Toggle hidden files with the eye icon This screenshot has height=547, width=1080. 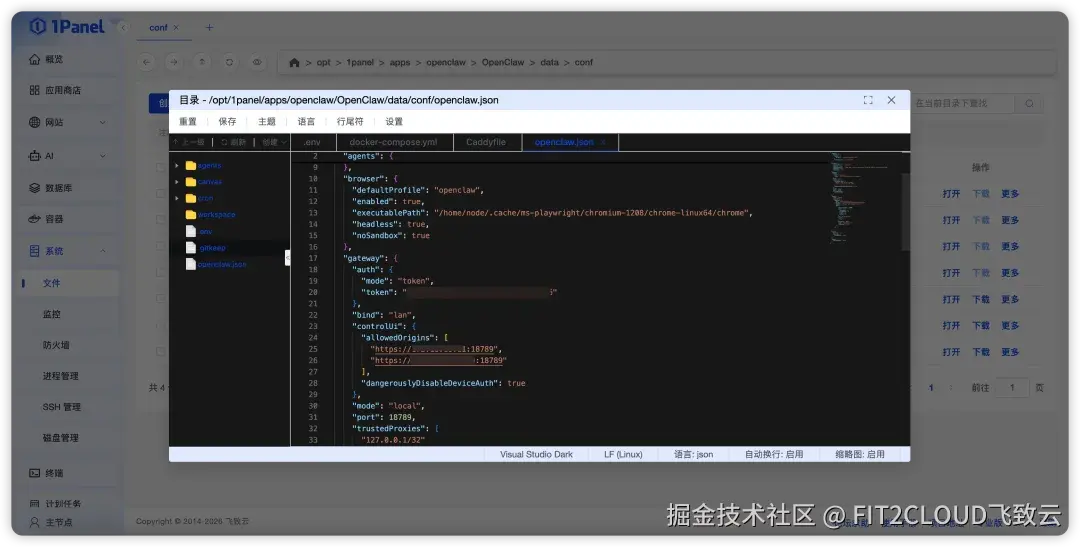click(257, 62)
